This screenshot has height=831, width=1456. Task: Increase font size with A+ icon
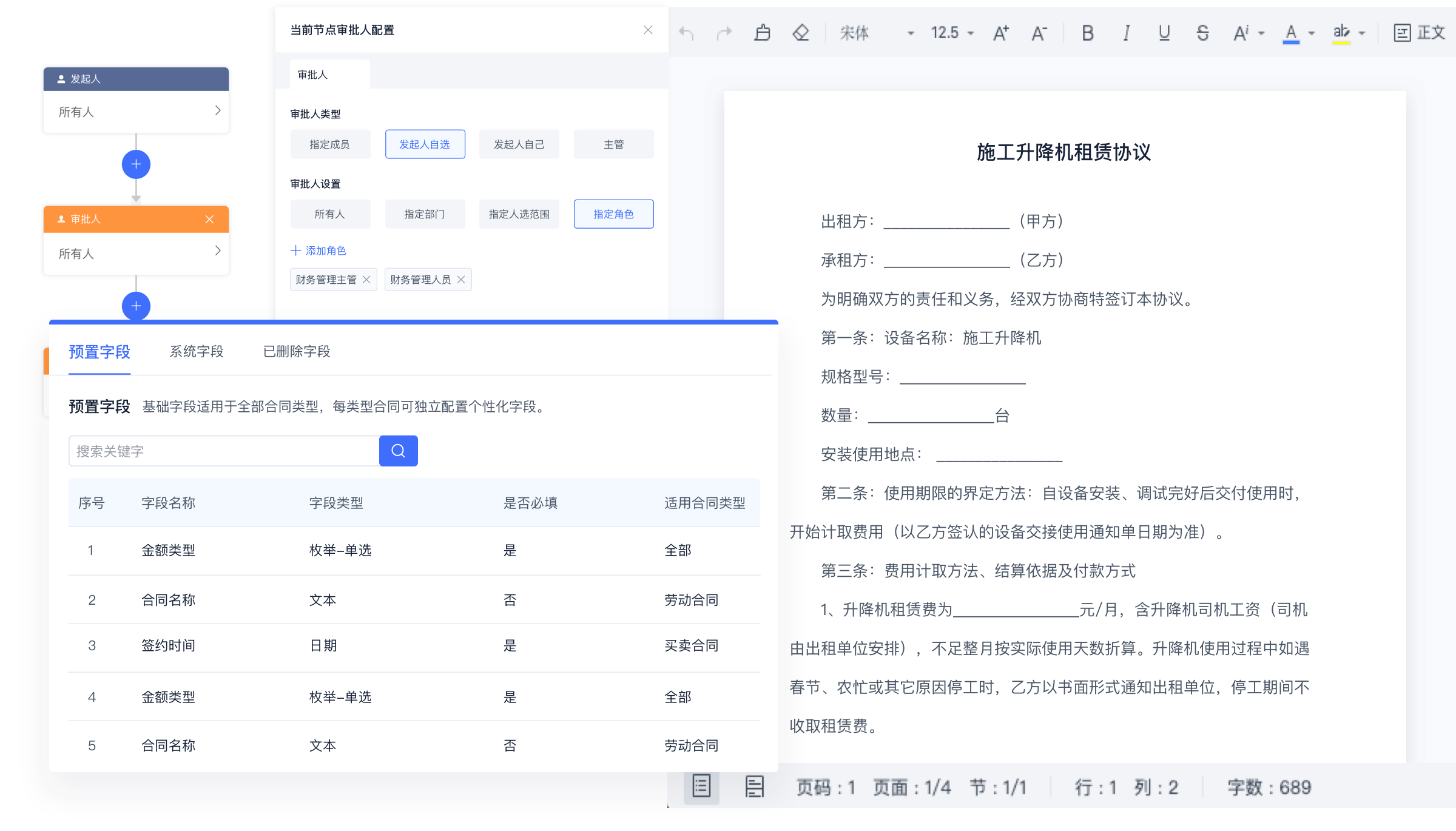(x=1001, y=33)
